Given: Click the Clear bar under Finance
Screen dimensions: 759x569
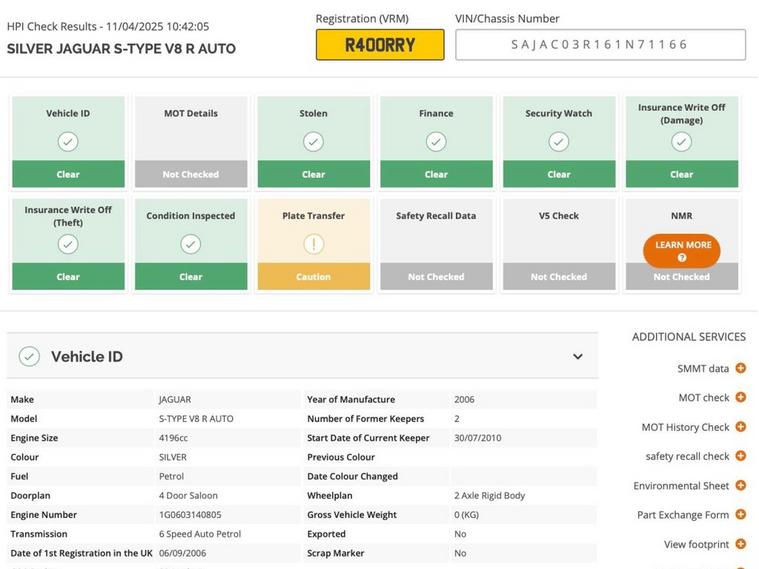Looking at the screenshot, I should click(436, 174).
